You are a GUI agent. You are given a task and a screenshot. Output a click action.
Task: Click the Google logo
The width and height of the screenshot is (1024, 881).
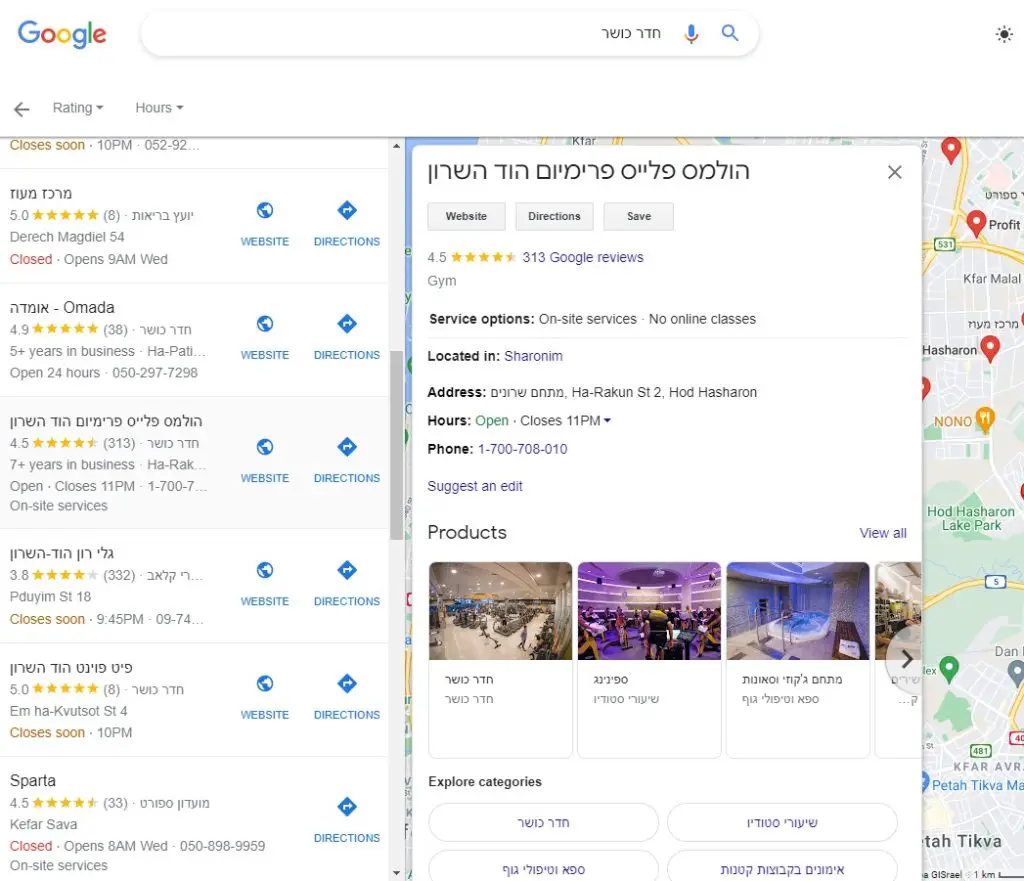[x=61, y=33]
